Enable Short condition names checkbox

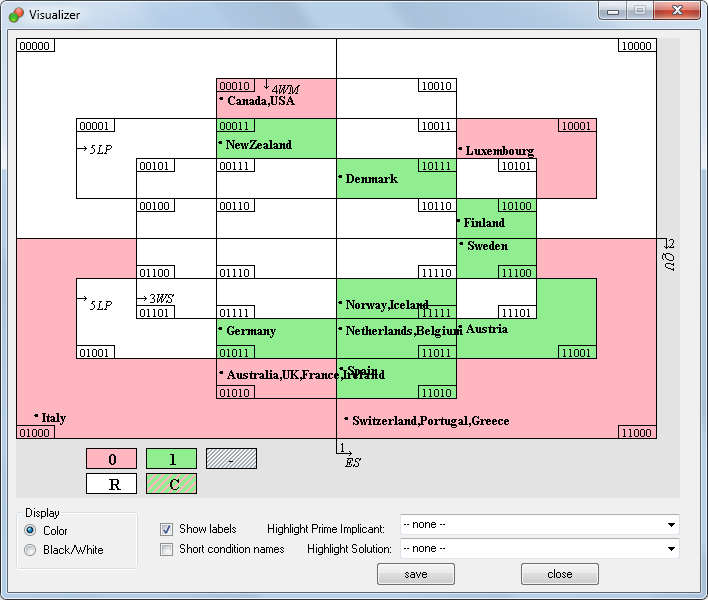[167, 549]
